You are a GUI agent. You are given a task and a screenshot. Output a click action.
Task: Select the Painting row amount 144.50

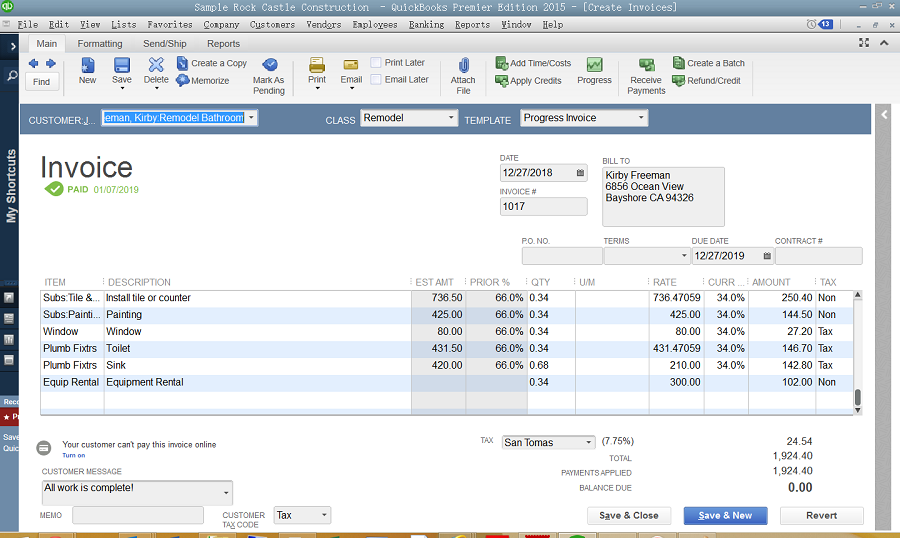tap(782, 315)
